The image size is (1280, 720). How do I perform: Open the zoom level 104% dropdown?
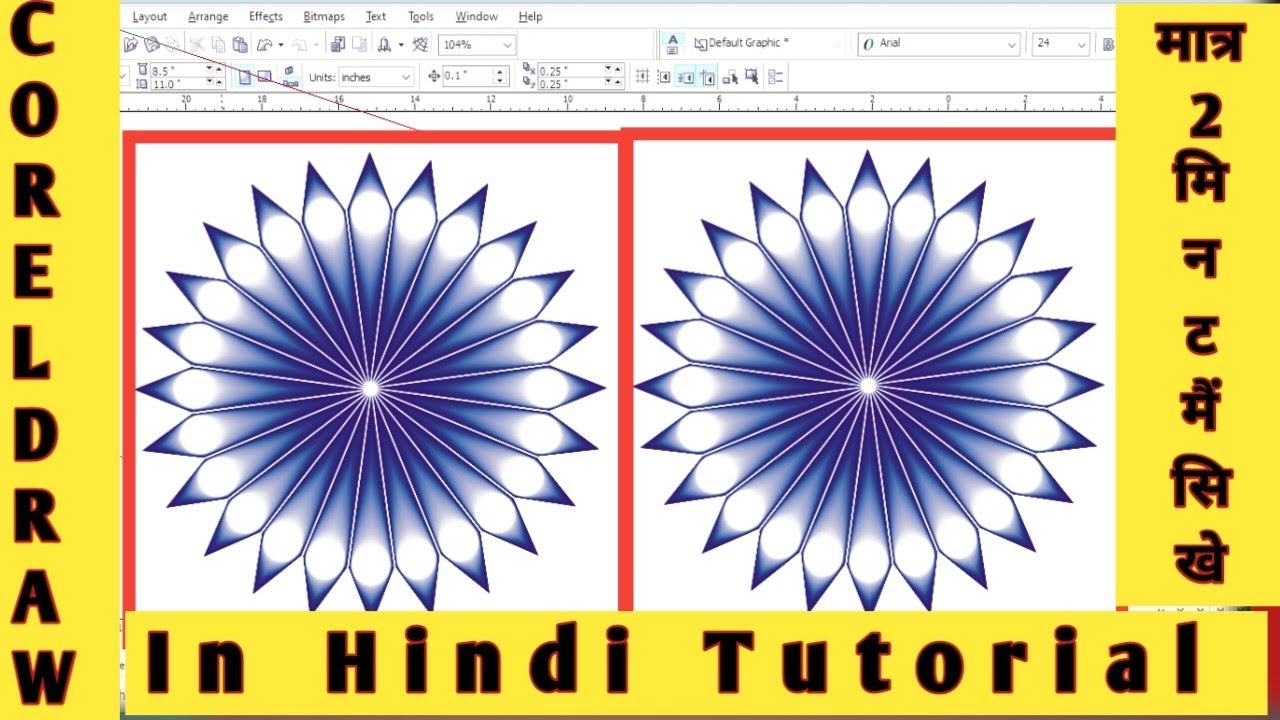coord(507,45)
